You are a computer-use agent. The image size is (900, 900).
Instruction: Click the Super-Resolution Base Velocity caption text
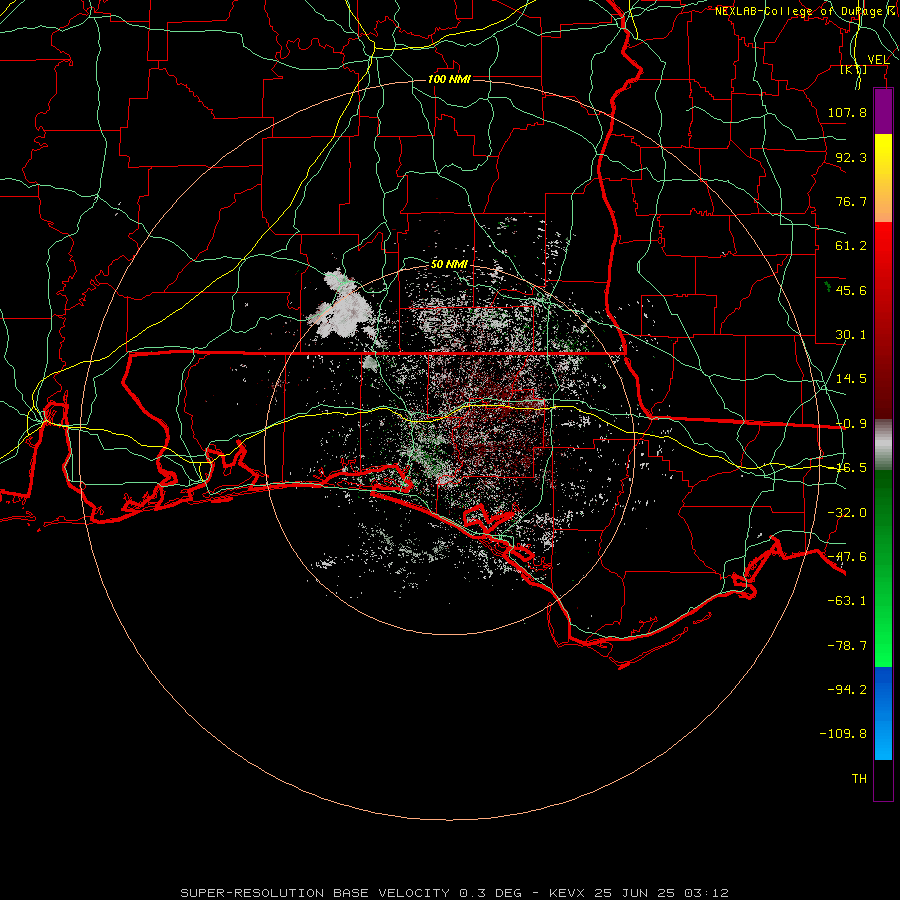pyautogui.click(x=455, y=893)
